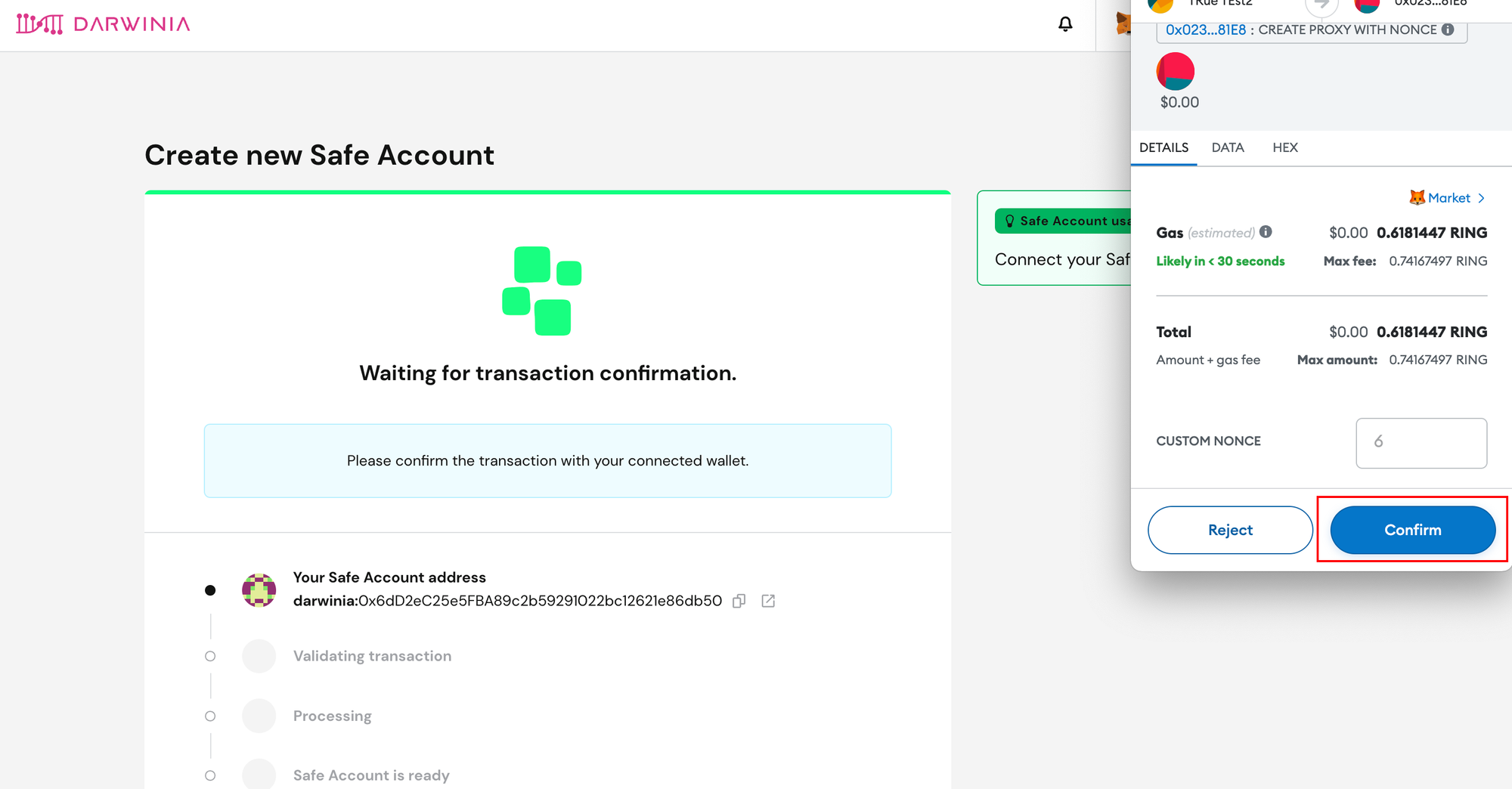Click info icon beside Create Proxy With Nonce
Image resolution: width=1512 pixels, height=789 pixels.
[x=1448, y=29]
